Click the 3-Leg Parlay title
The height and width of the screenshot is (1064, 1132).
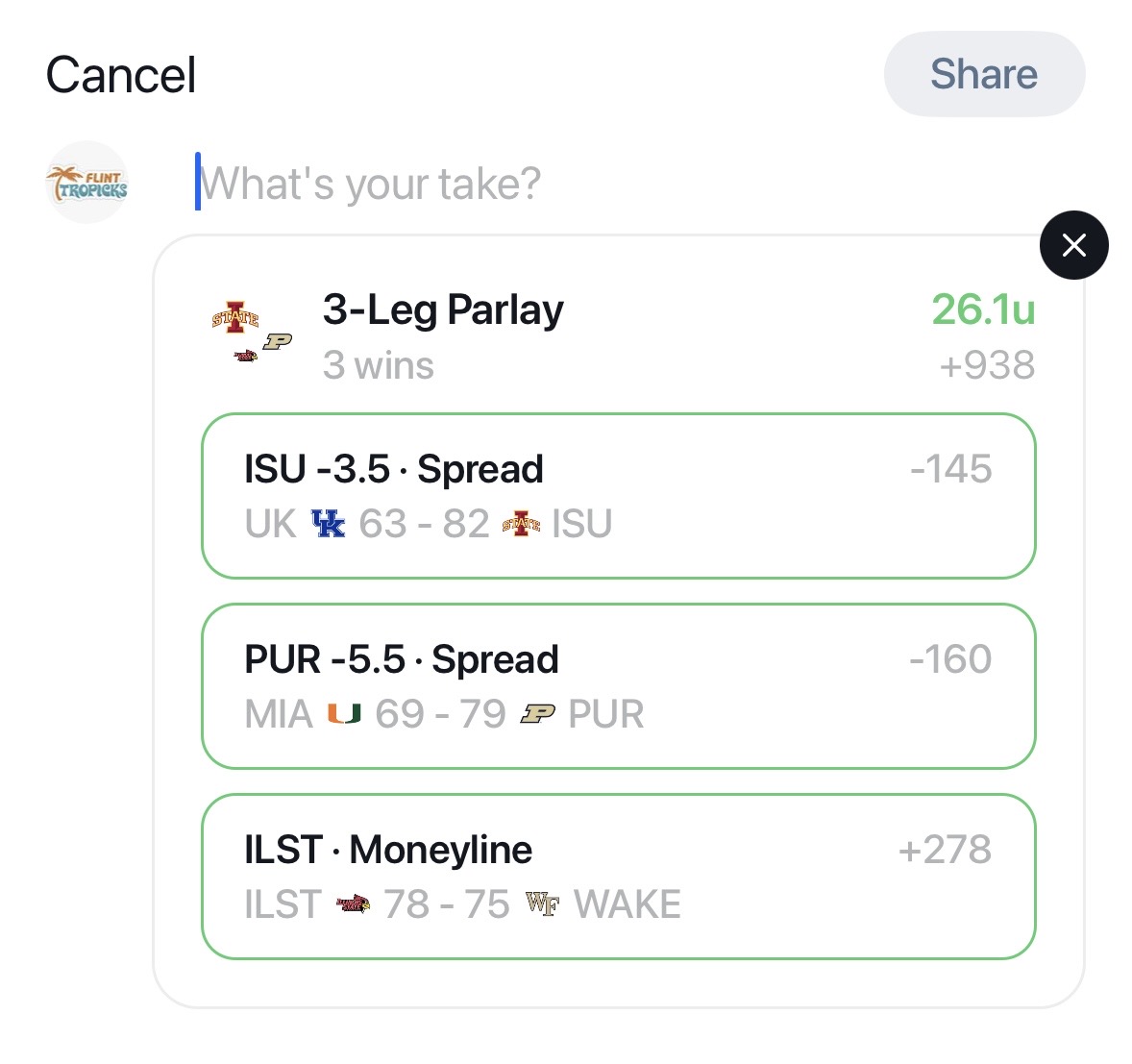[x=443, y=309]
